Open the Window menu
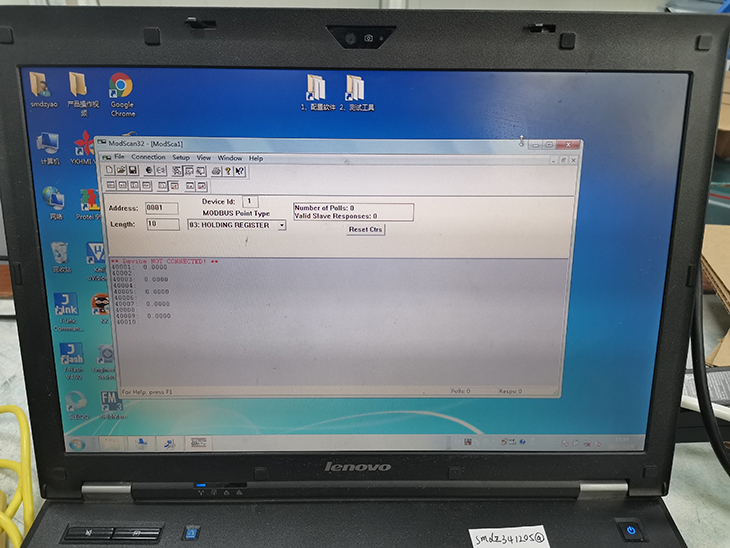 point(230,158)
